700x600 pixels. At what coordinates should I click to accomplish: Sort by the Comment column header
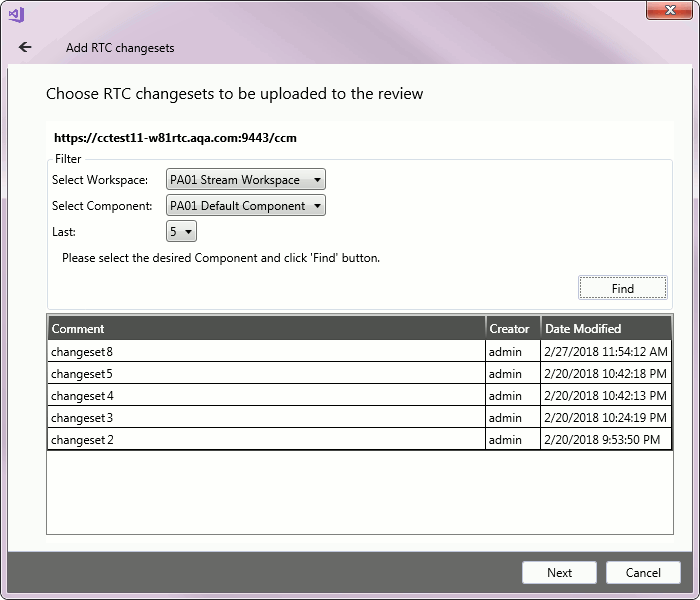pos(265,329)
